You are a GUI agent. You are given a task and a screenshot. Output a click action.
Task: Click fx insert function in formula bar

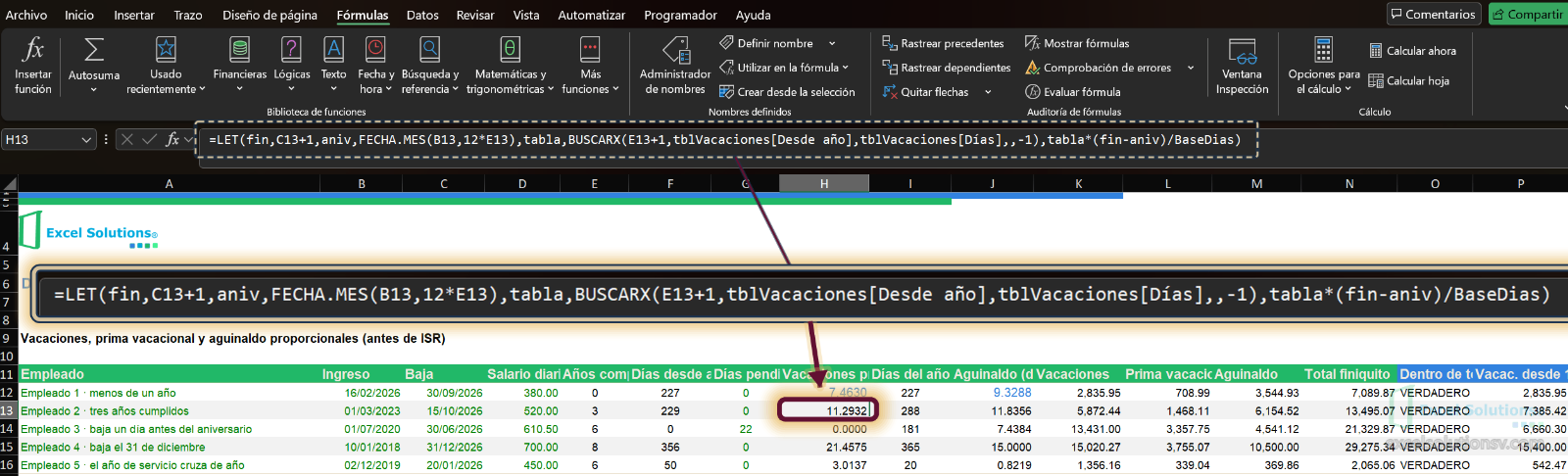click(x=172, y=139)
